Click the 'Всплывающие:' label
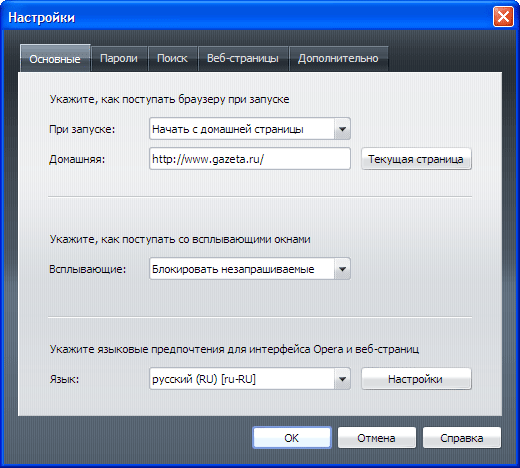This screenshot has width=520, height=468. [x=88, y=269]
